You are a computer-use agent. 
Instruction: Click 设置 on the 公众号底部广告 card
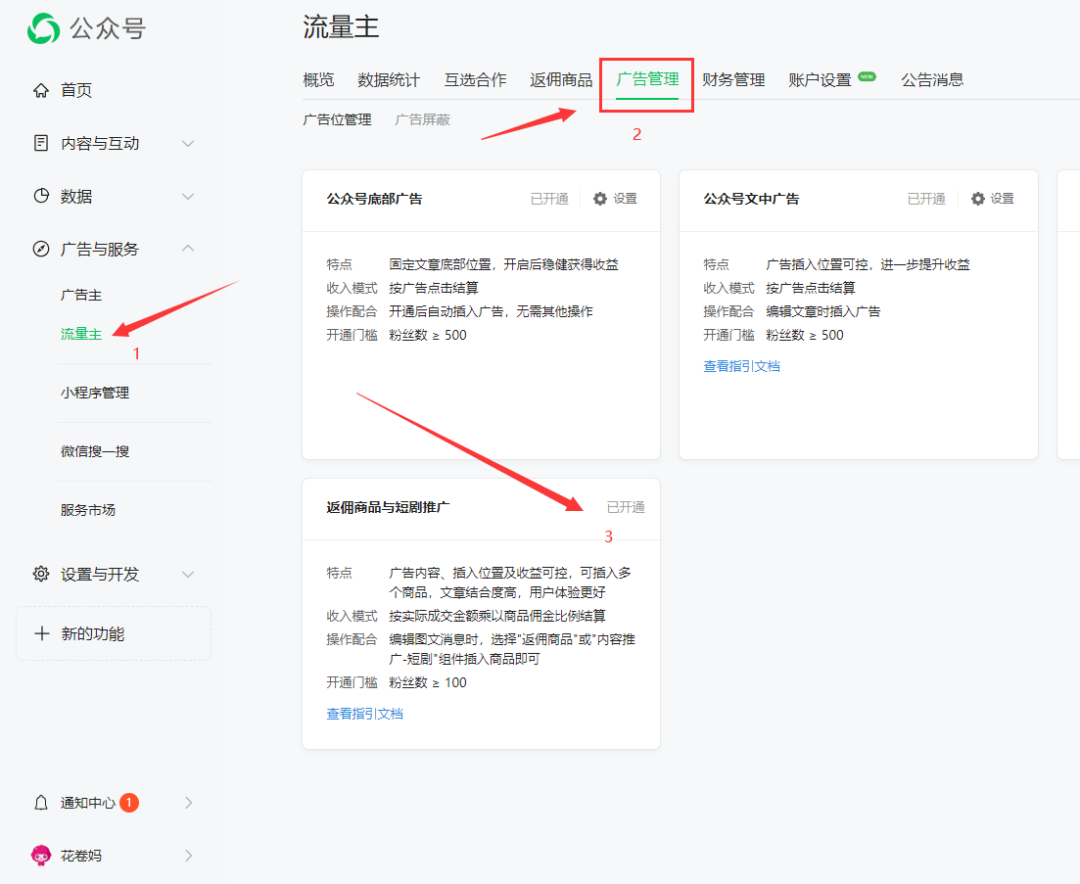pos(625,198)
